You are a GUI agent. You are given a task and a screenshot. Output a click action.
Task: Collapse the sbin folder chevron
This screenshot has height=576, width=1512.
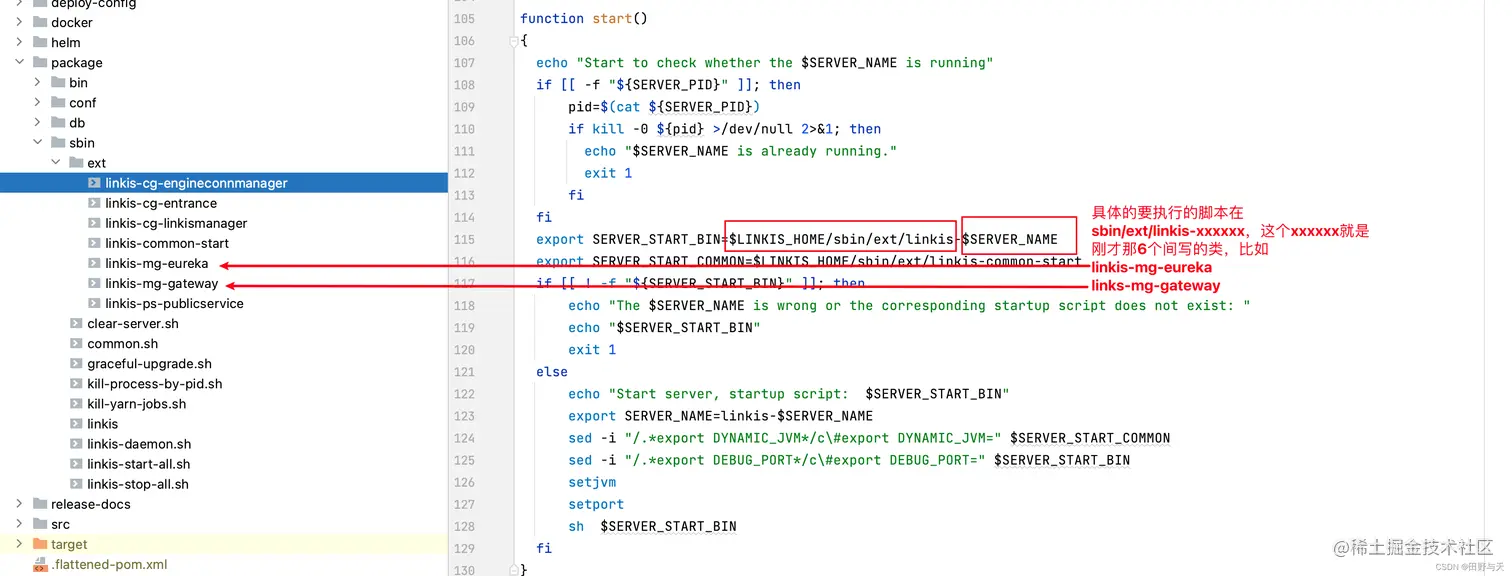pos(38,143)
